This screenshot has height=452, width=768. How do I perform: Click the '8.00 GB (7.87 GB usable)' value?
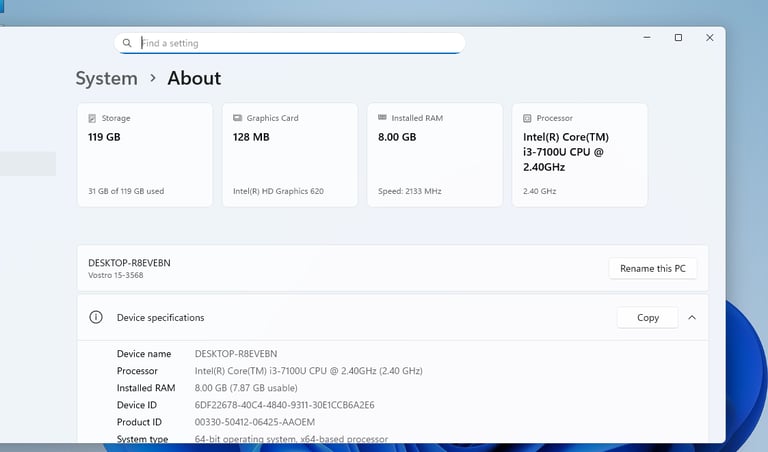coord(246,388)
